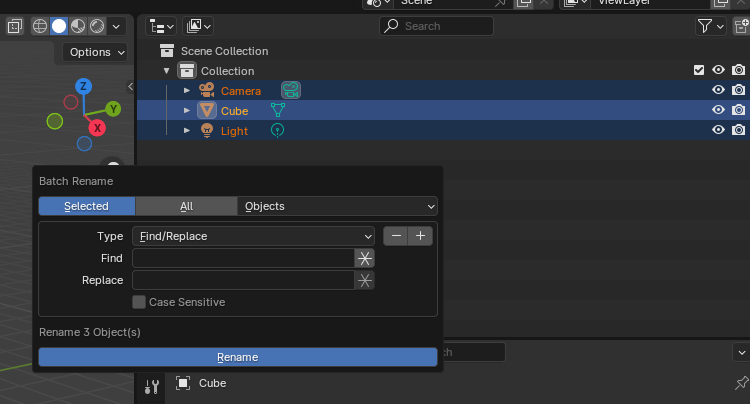Switch to rendered shading mode
This screenshot has height=404, width=750.
click(97, 26)
